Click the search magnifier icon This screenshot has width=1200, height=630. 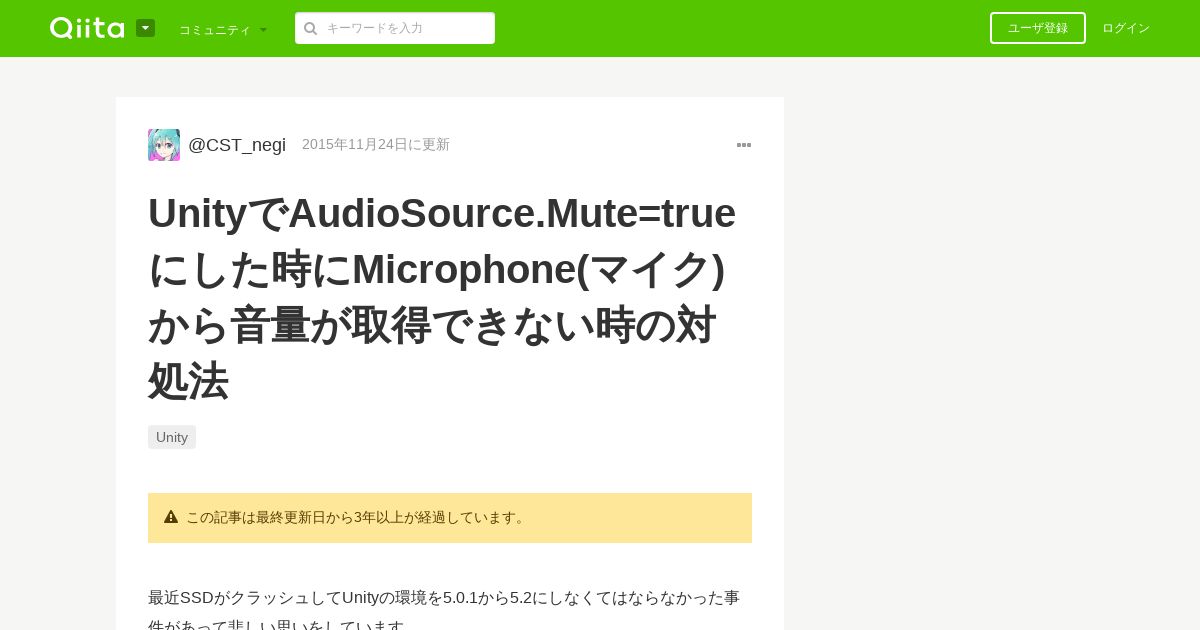[x=310, y=28]
